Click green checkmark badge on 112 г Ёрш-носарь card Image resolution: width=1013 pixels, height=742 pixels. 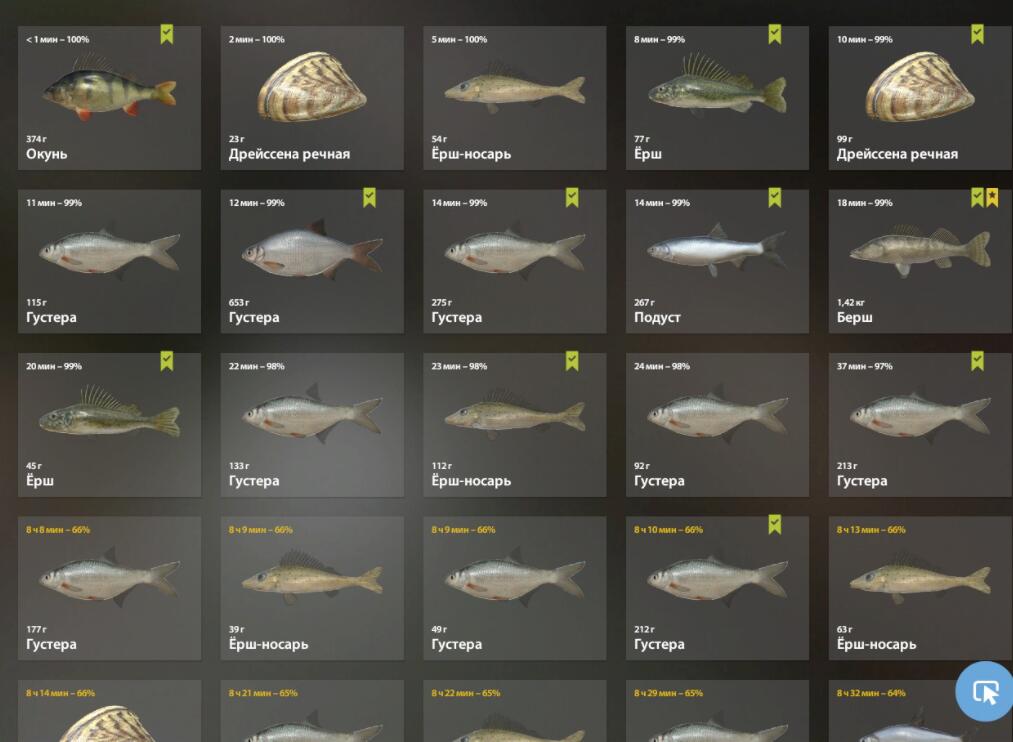click(x=572, y=361)
